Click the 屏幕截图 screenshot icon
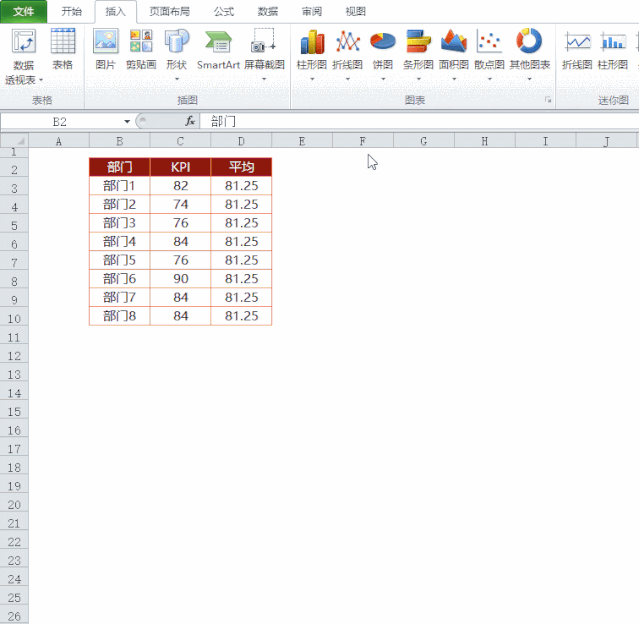639x624 pixels. tap(264, 41)
